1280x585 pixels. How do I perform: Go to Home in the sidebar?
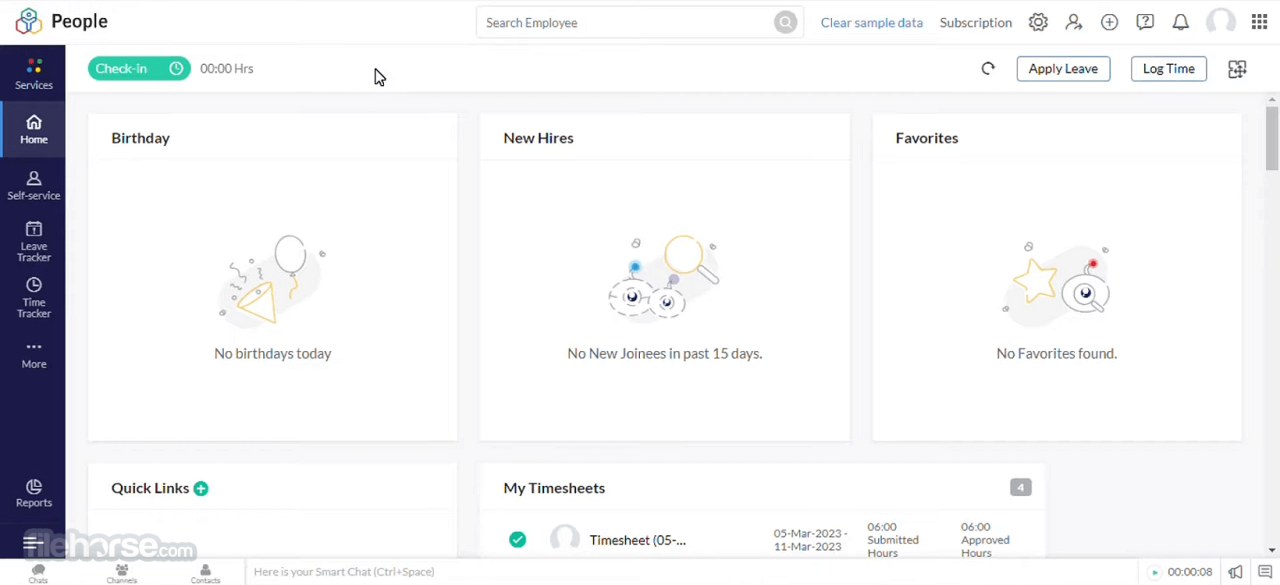point(33,129)
